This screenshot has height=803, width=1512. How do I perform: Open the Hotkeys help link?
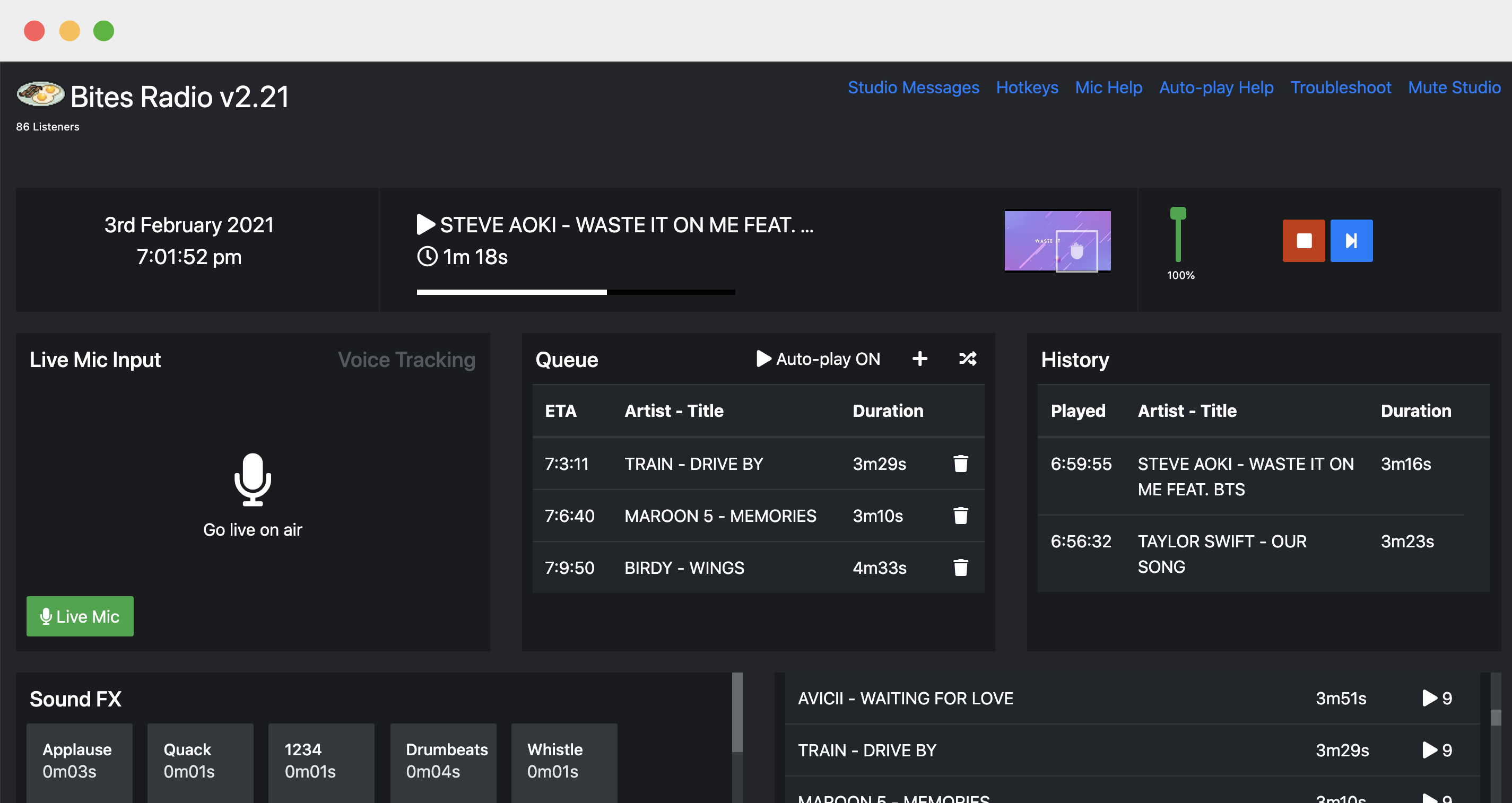click(1027, 88)
